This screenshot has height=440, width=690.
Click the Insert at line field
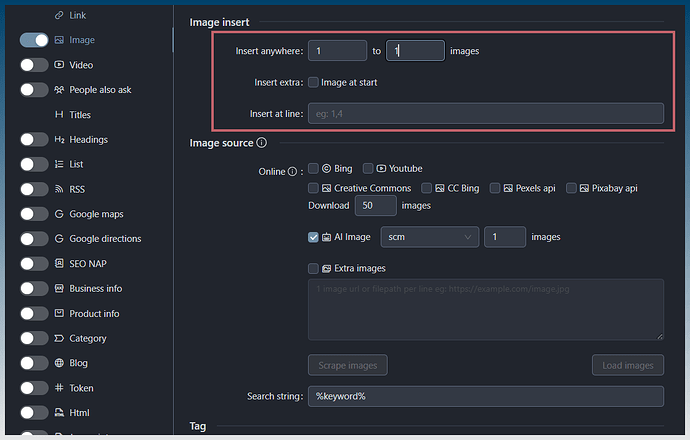[x=486, y=114]
